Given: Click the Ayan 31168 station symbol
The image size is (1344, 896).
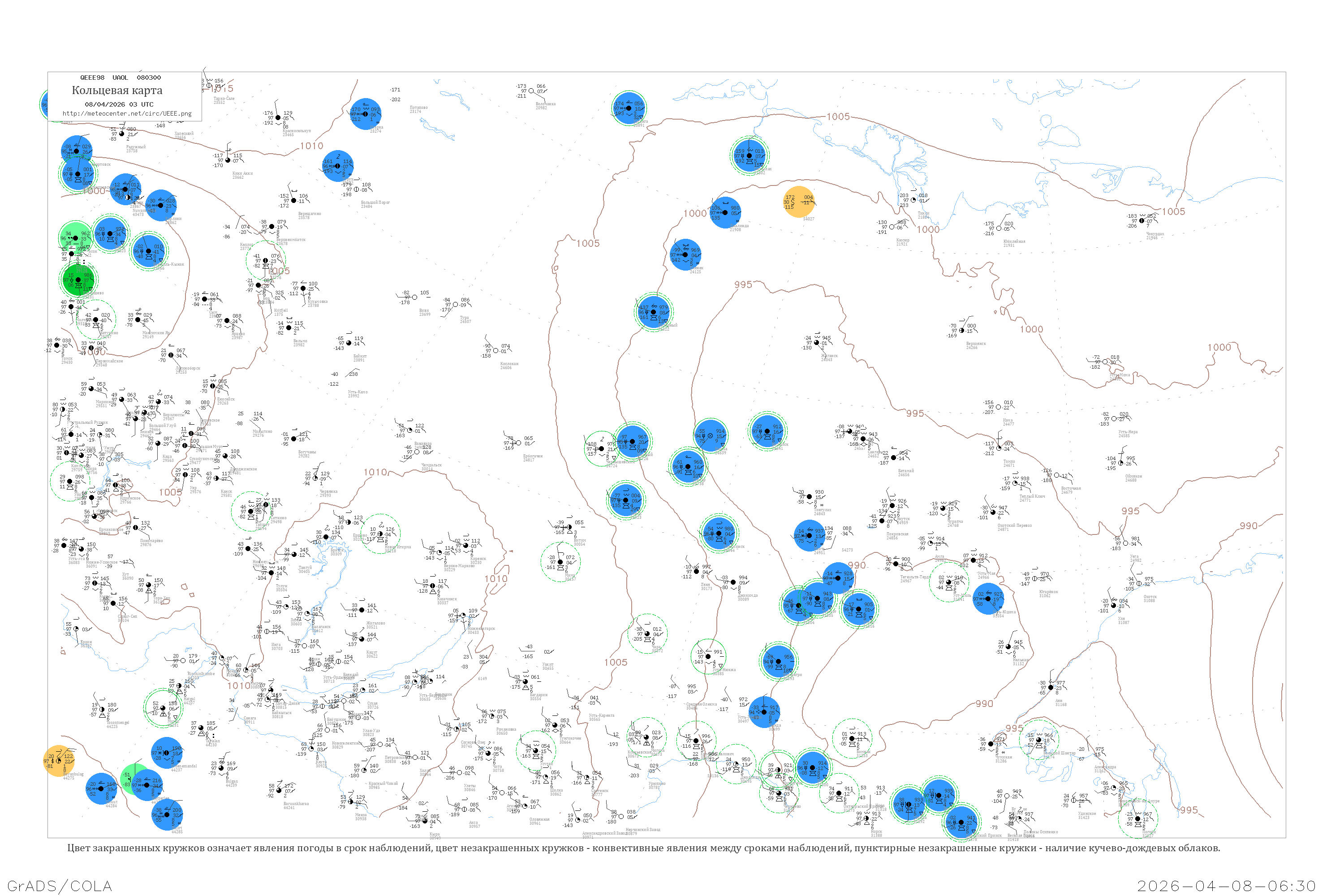Looking at the screenshot, I should [x=1050, y=687].
